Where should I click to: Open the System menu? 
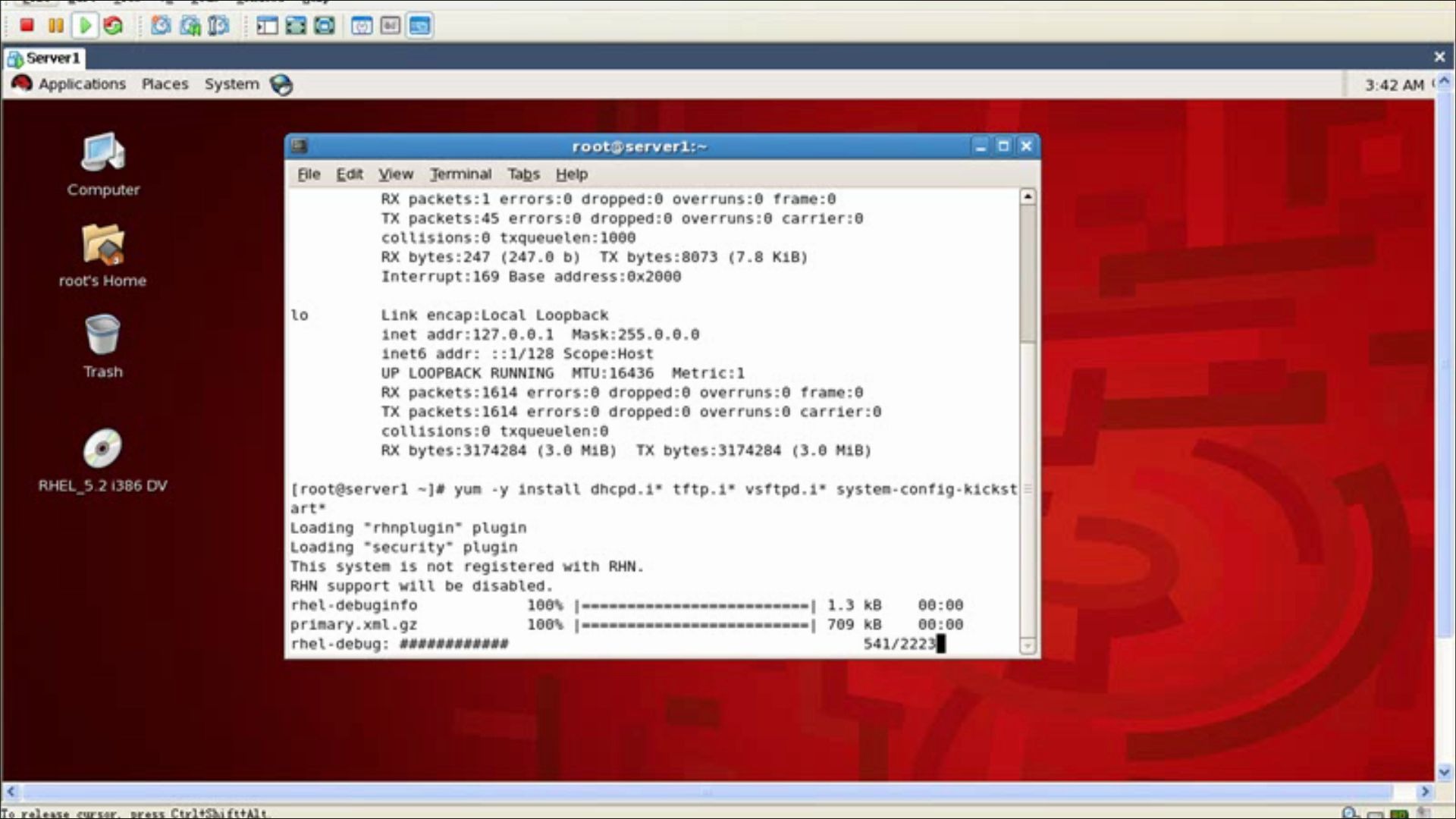(x=231, y=84)
